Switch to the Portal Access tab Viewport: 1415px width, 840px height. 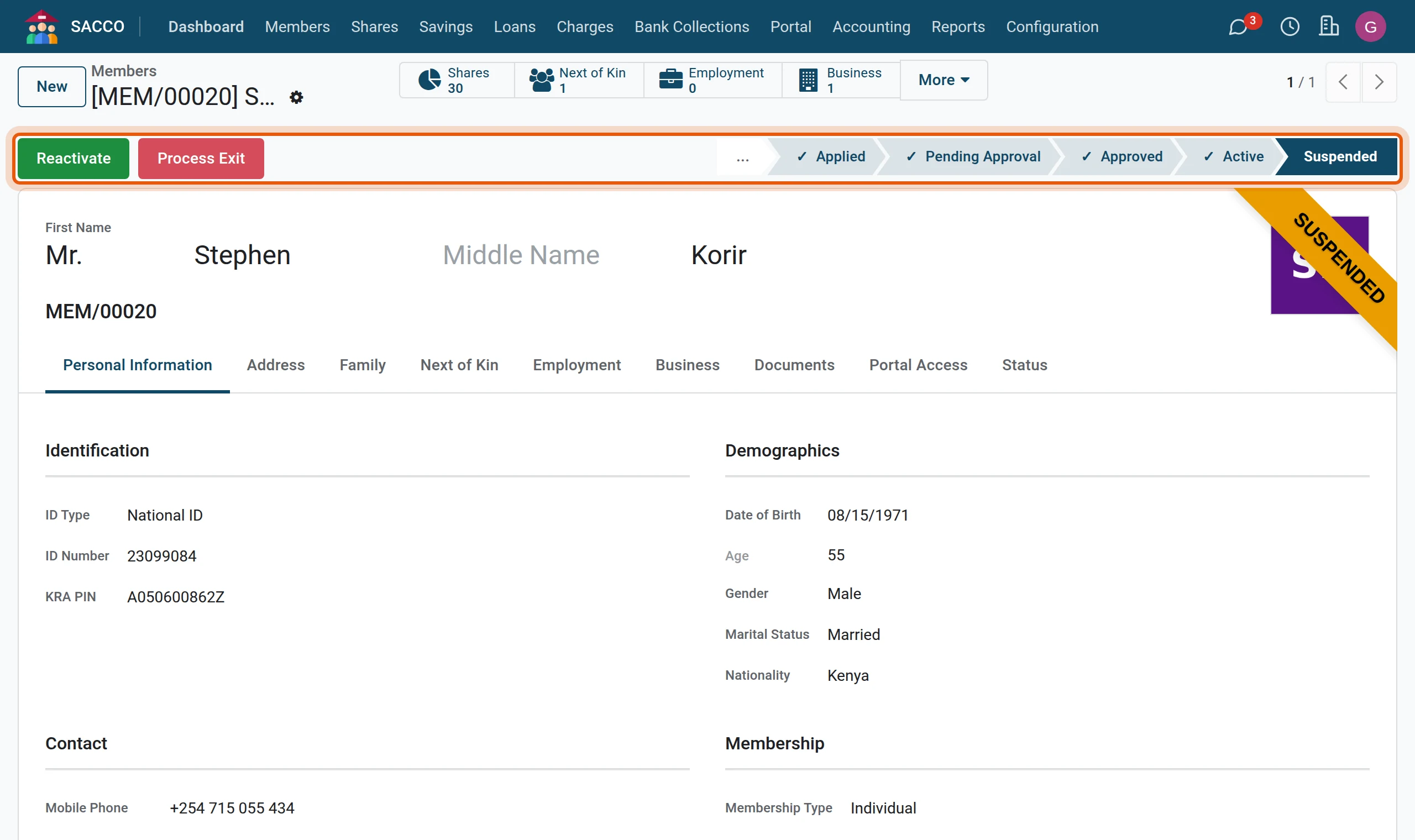[918, 365]
